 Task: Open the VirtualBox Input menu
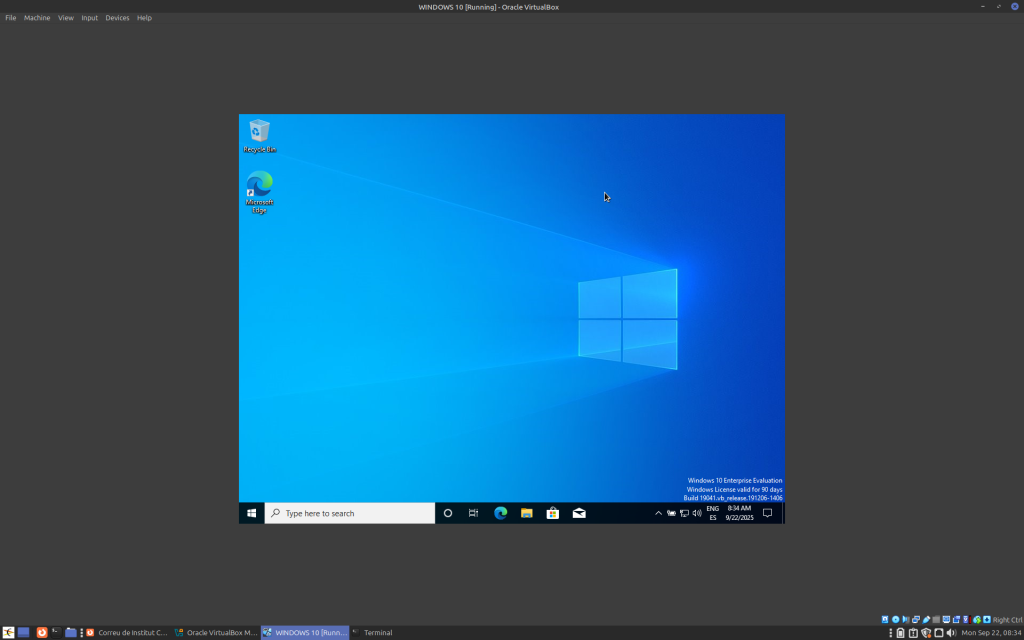pos(90,18)
